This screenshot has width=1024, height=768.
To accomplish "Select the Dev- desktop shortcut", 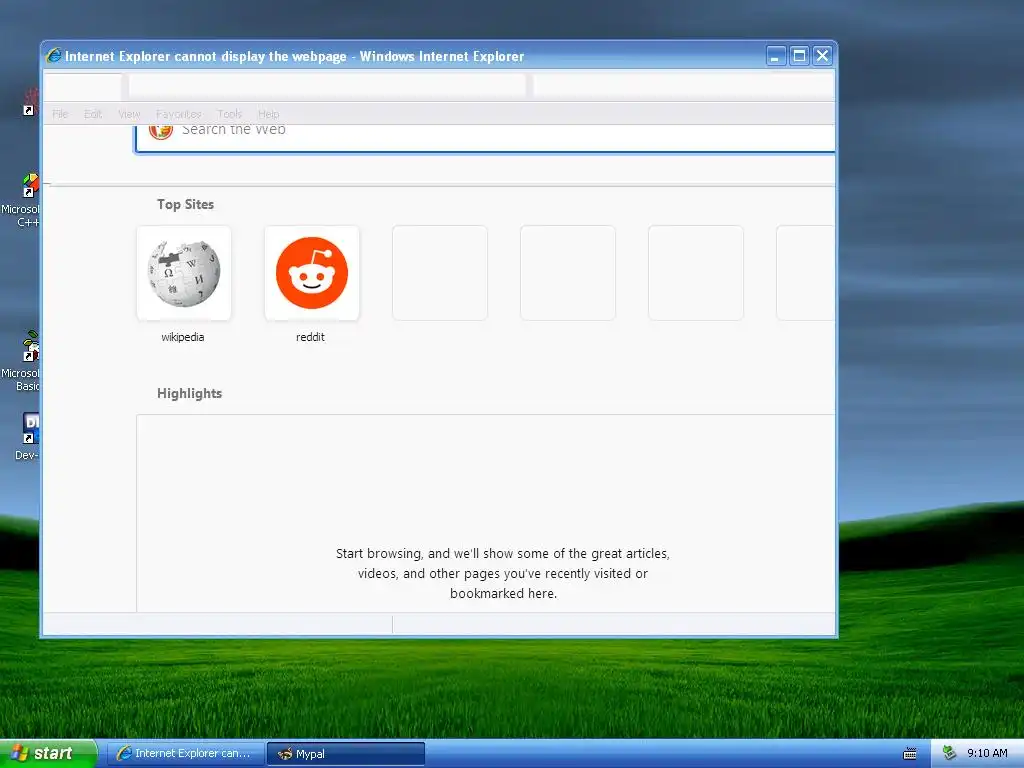I will [x=27, y=436].
